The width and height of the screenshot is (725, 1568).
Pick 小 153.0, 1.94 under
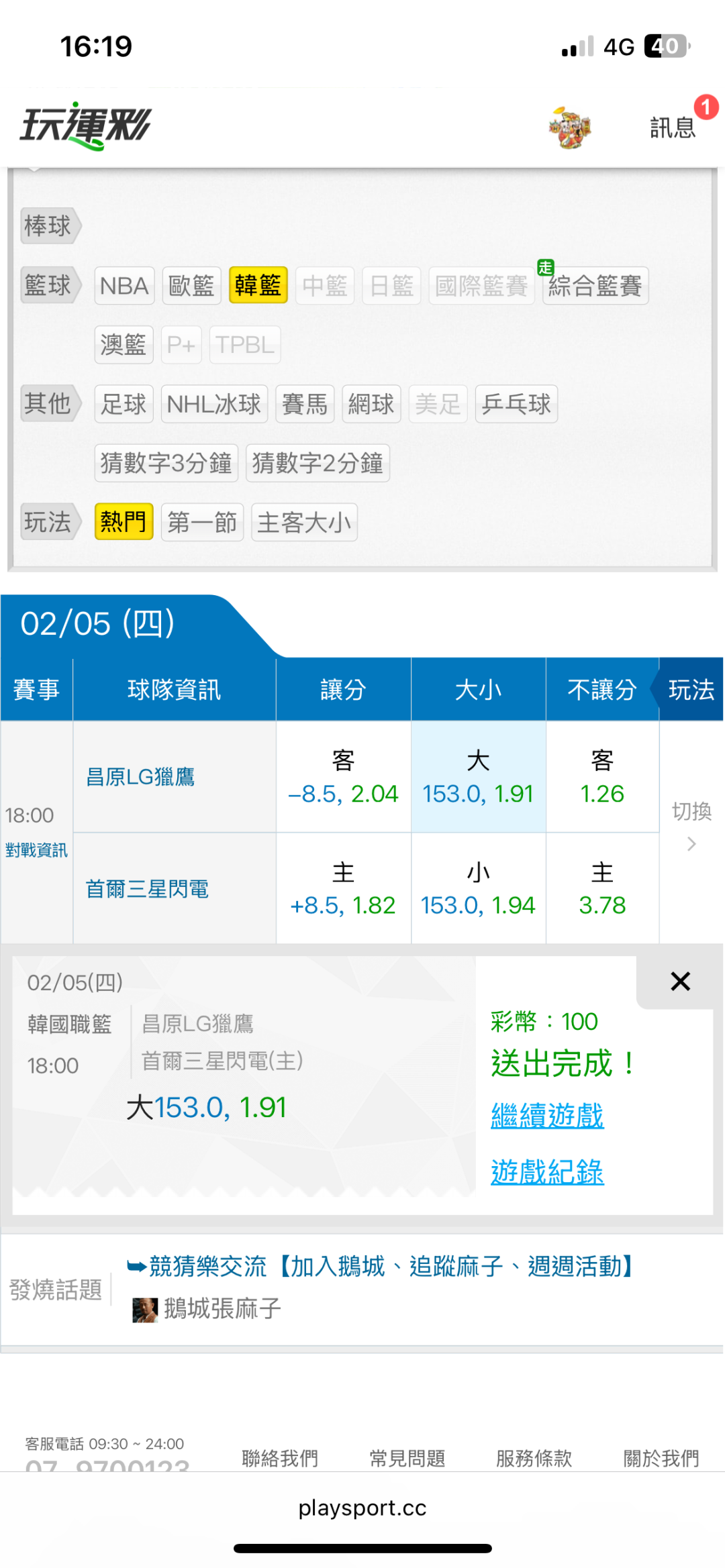[x=478, y=889]
